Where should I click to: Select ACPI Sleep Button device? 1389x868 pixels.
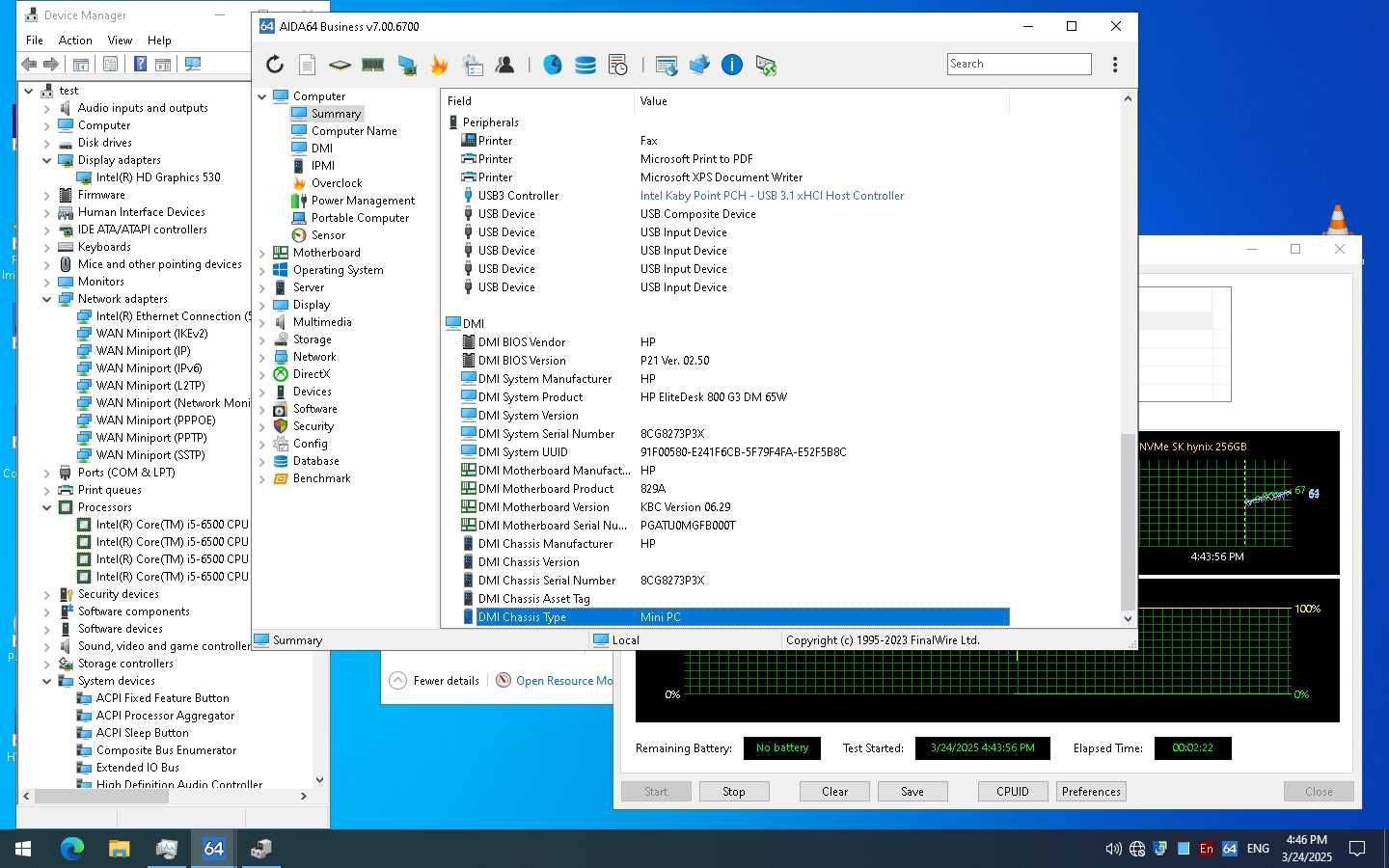pos(142,733)
